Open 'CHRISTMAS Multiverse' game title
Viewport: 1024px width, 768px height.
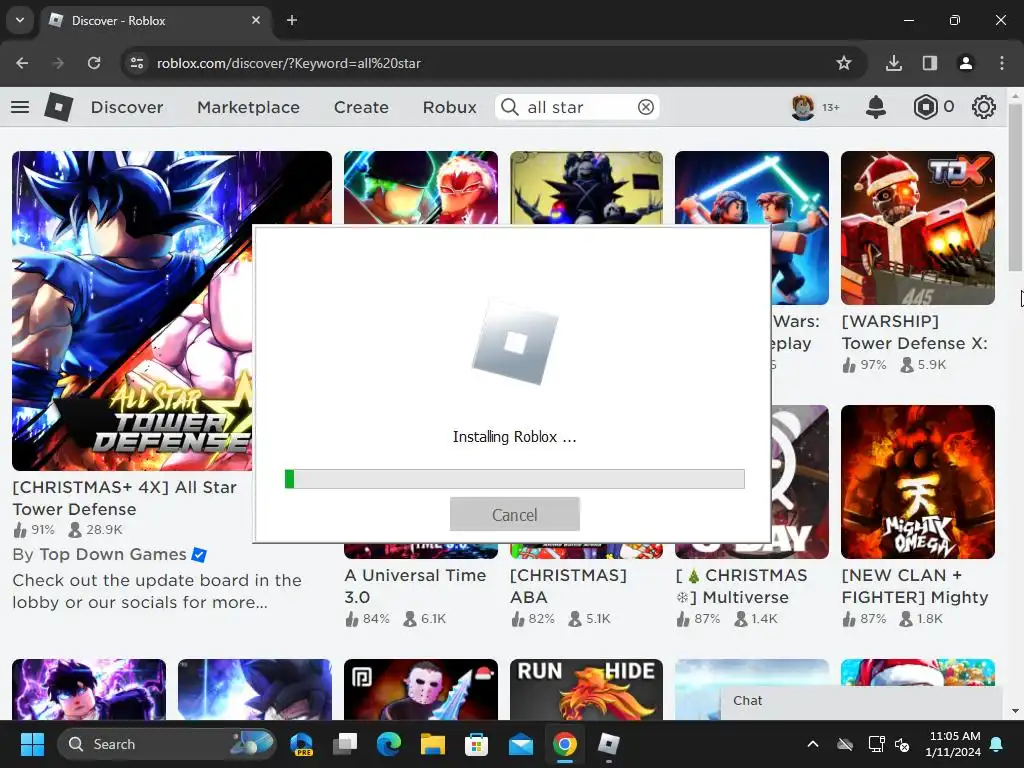(x=741, y=586)
